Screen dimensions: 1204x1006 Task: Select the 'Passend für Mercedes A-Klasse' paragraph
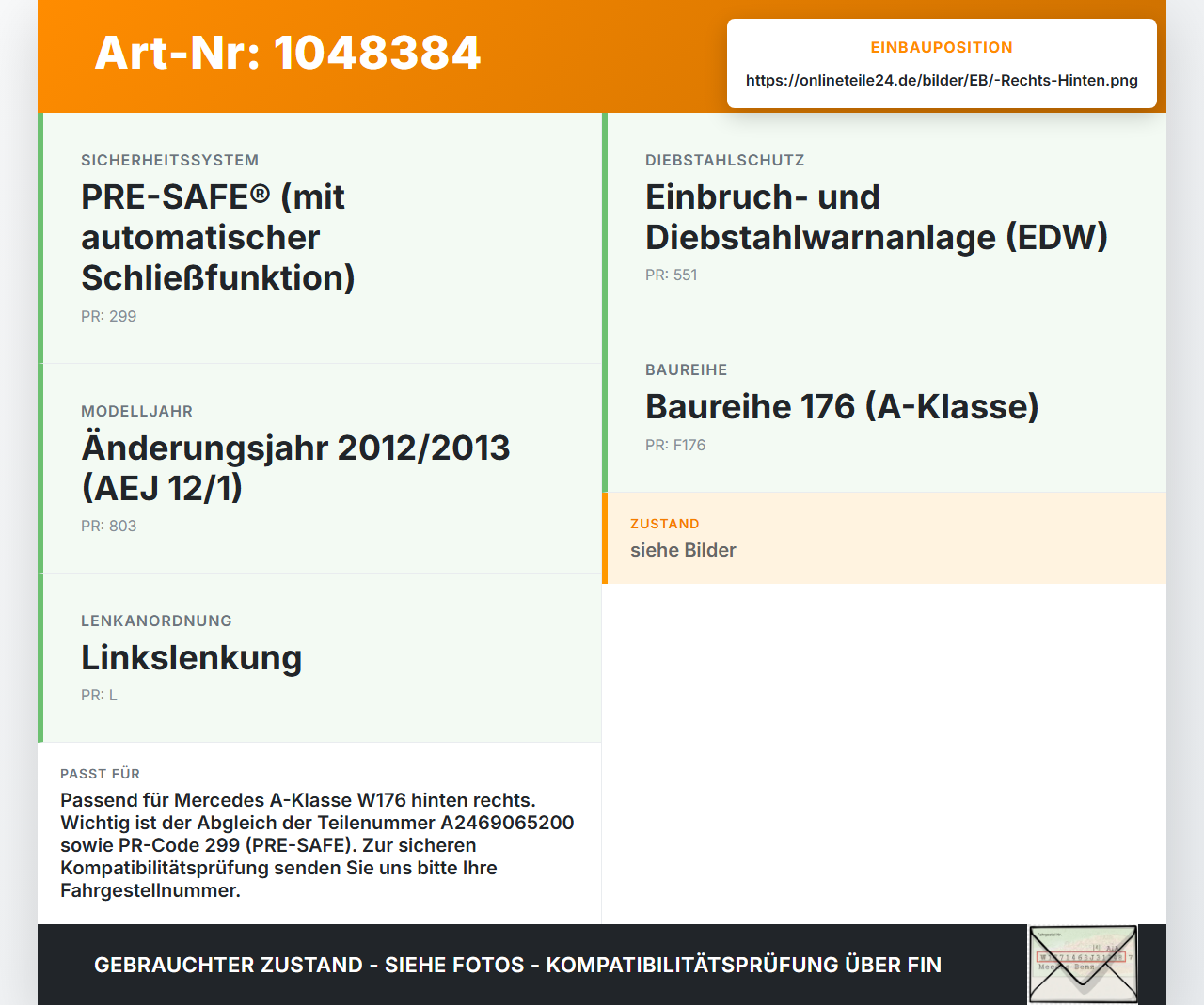317,845
